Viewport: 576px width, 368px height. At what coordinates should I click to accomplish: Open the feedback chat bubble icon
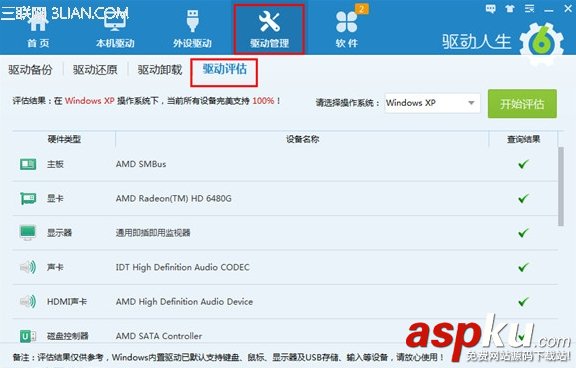[490, 9]
